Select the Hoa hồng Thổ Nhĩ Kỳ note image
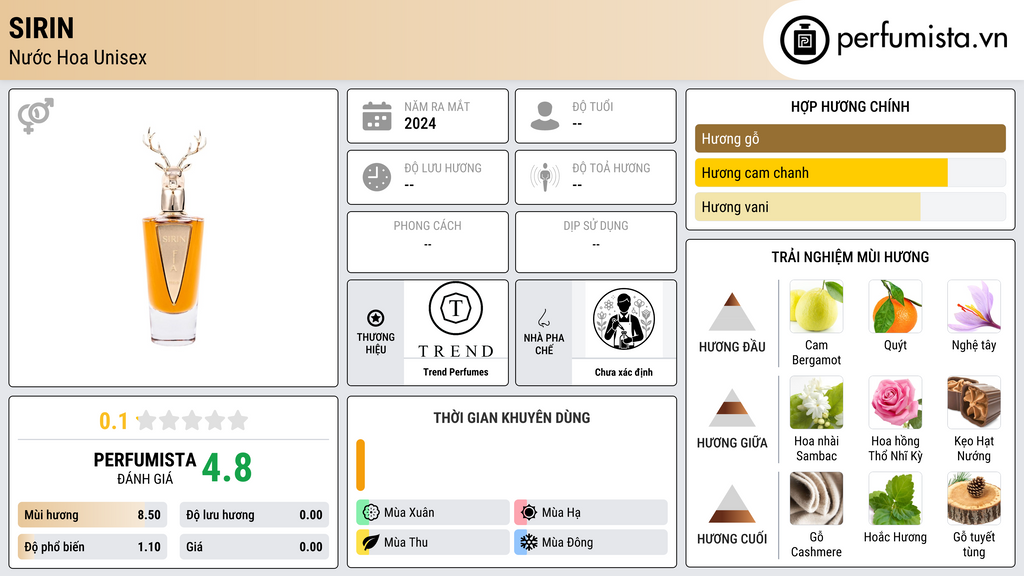The height and width of the screenshot is (576, 1024). [895, 402]
